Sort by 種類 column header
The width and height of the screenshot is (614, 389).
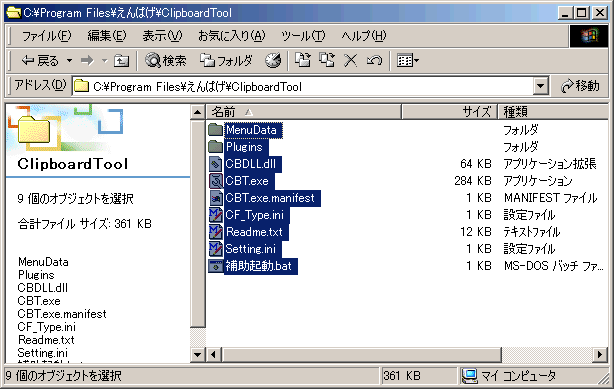point(552,112)
